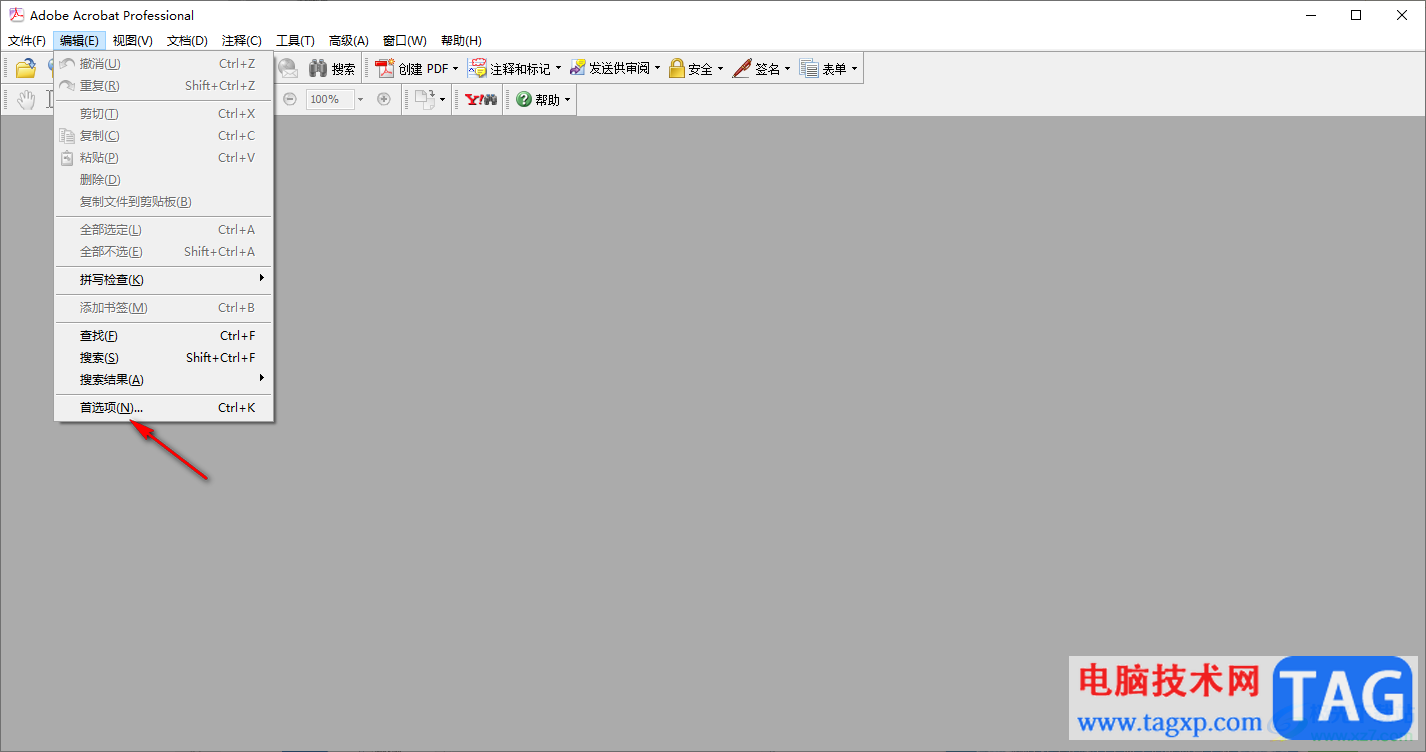Open the Advanced (高级) menu
Viewport: 1426px width, 752px height.
349,41
